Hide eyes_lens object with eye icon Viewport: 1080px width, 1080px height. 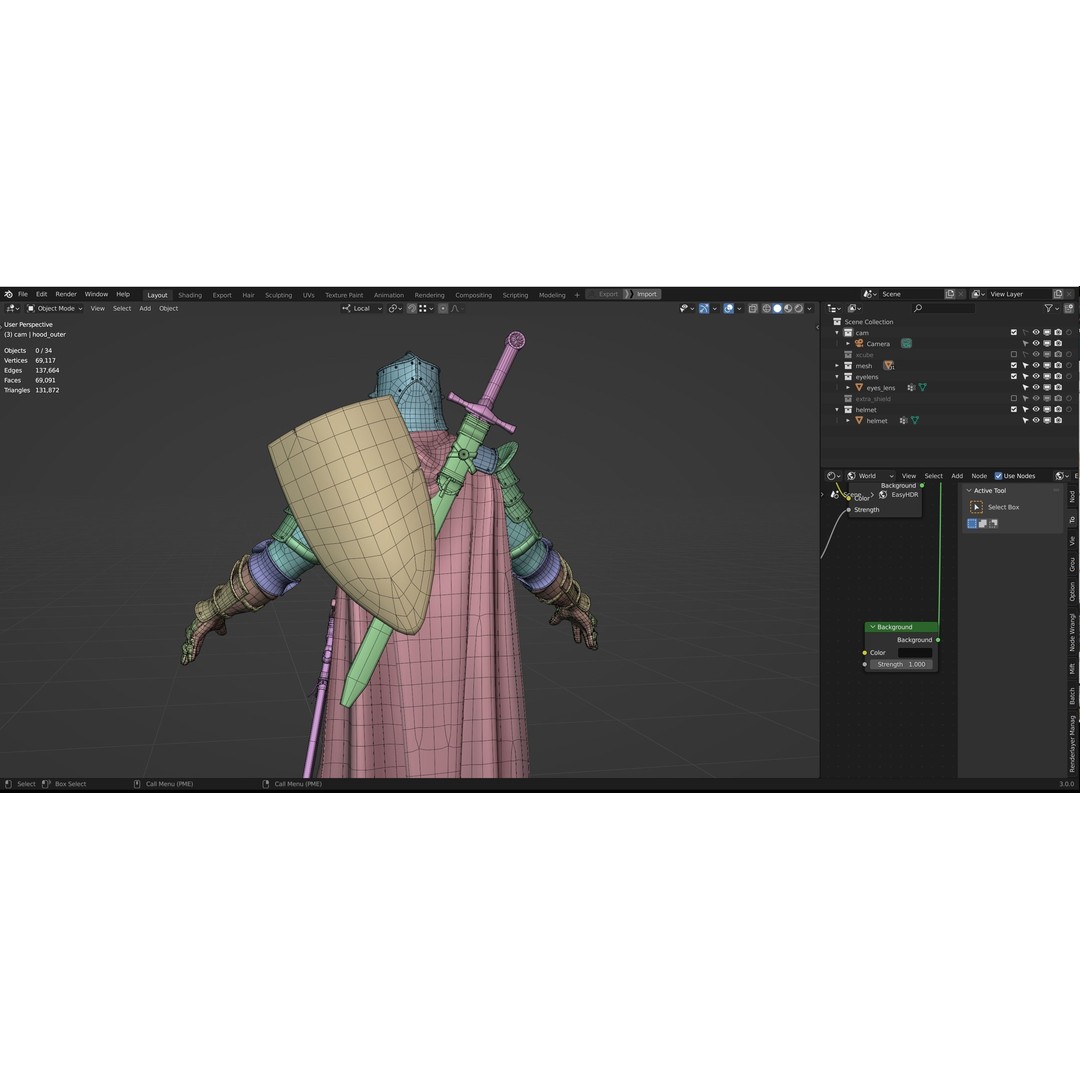coord(1036,388)
